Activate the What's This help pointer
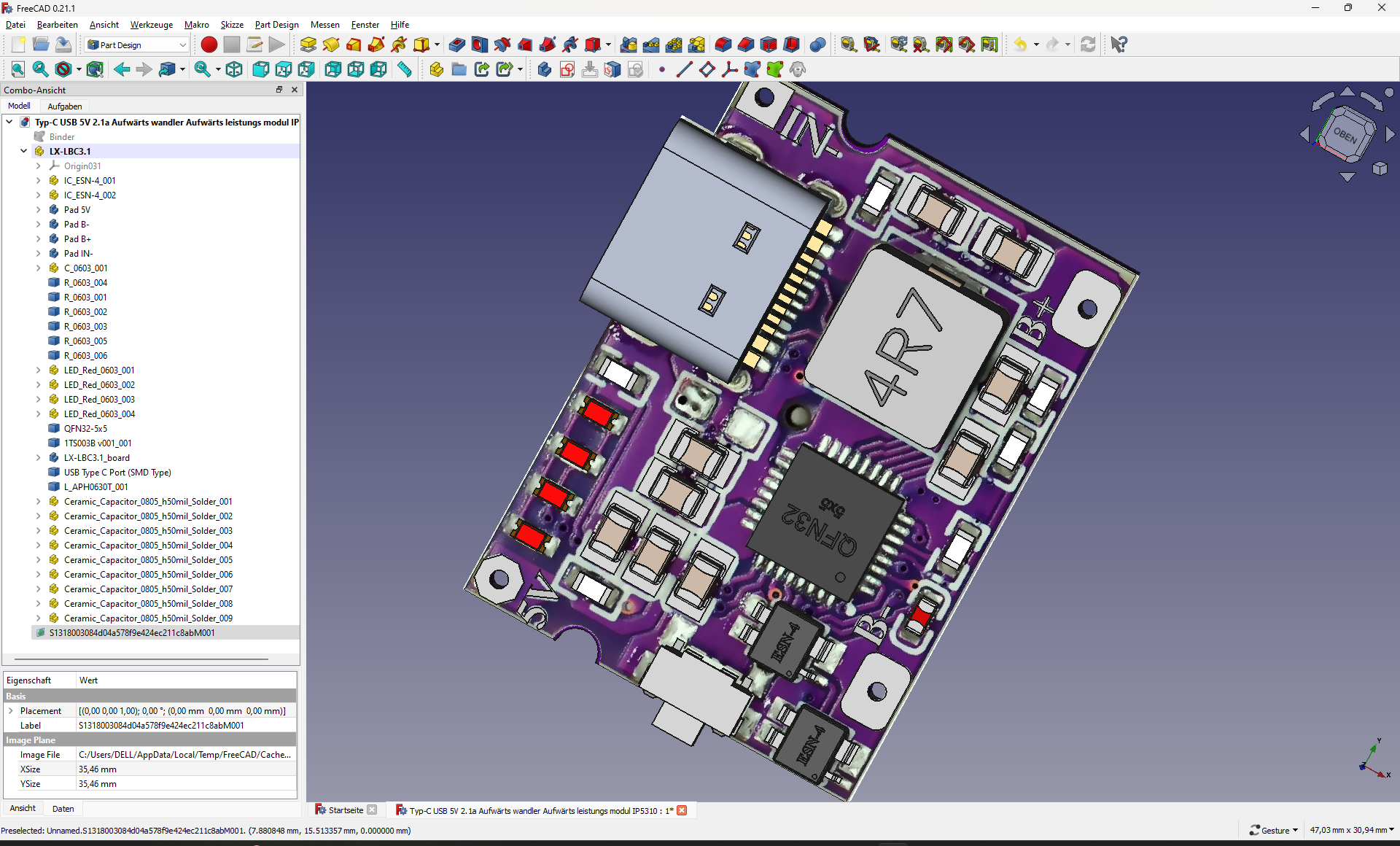1400x846 pixels. pos(1119,44)
